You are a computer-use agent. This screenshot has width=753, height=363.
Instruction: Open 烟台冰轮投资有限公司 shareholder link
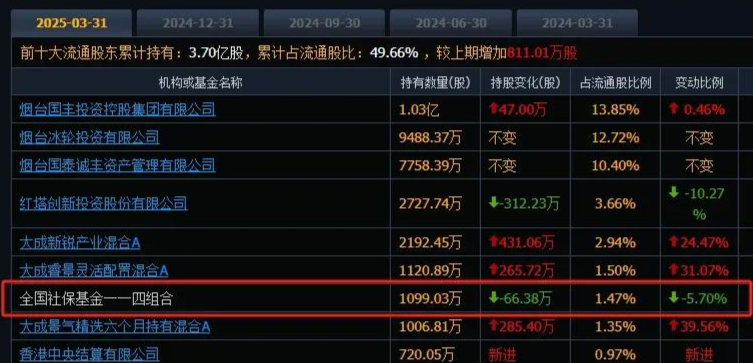[89, 138]
